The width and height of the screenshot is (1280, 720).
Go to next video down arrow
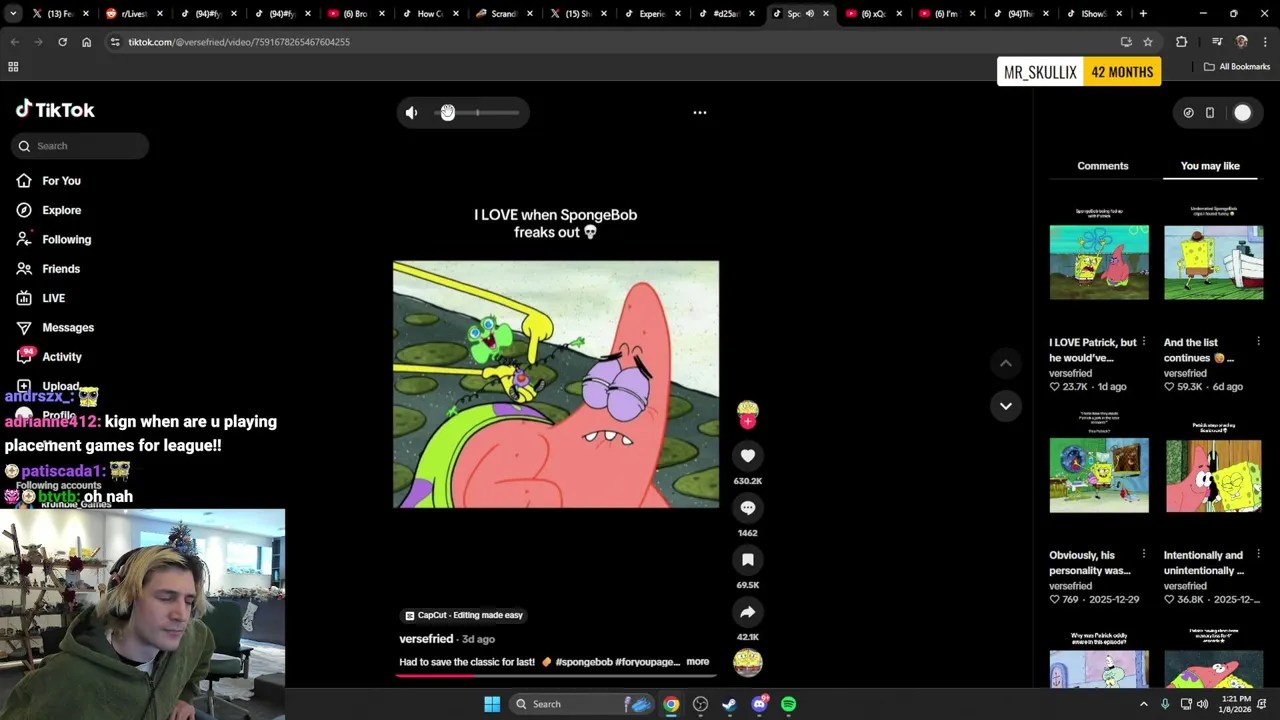(x=1006, y=406)
